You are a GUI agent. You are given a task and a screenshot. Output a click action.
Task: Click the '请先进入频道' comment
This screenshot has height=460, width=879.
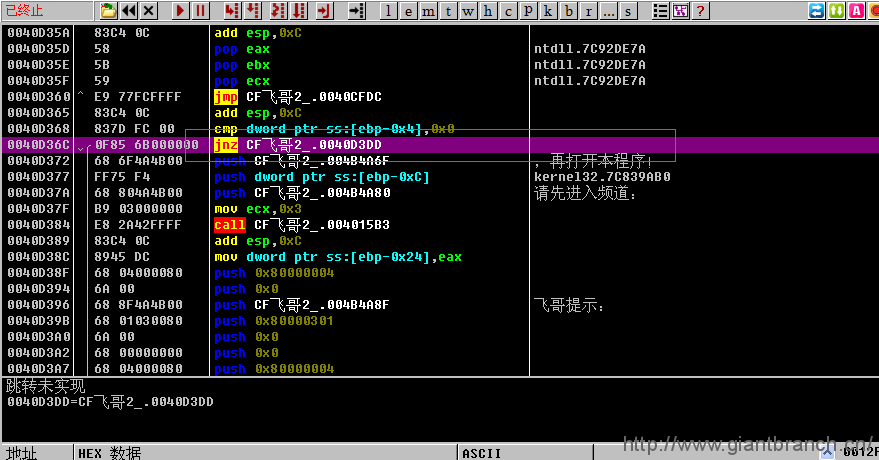click(585, 193)
